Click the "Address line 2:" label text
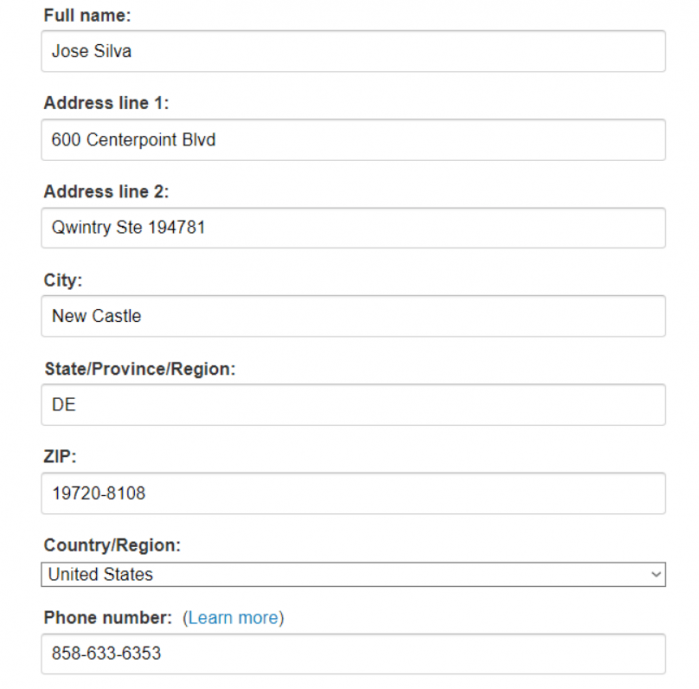Viewport: 699px width, 689px height. (x=106, y=192)
